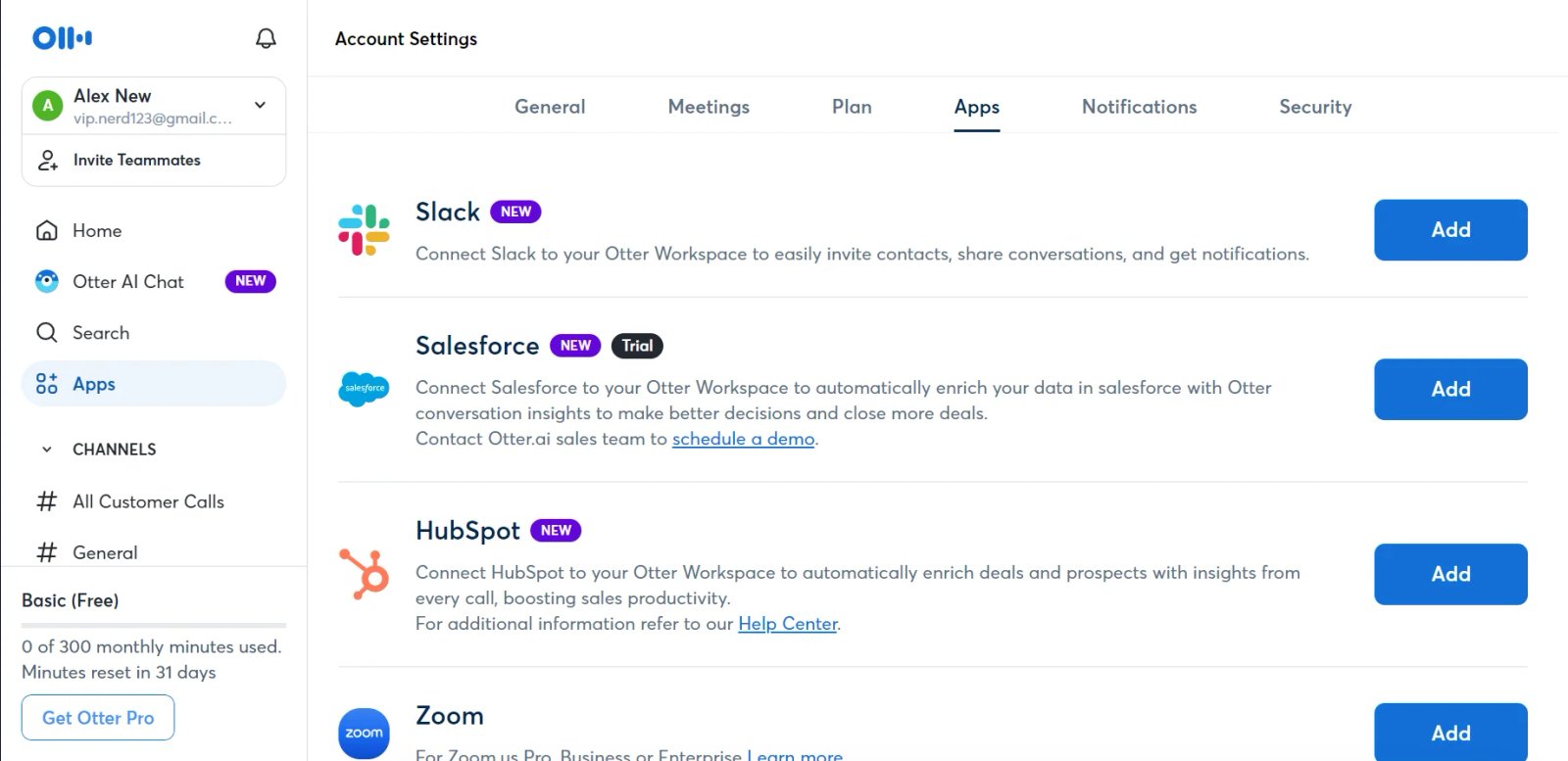Click the Otter logo icon

(x=62, y=38)
